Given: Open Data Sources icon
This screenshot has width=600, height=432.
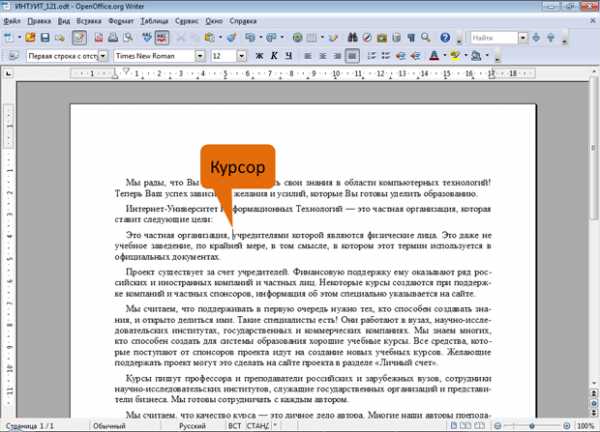Looking at the screenshot, I should [x=396, y=37].
